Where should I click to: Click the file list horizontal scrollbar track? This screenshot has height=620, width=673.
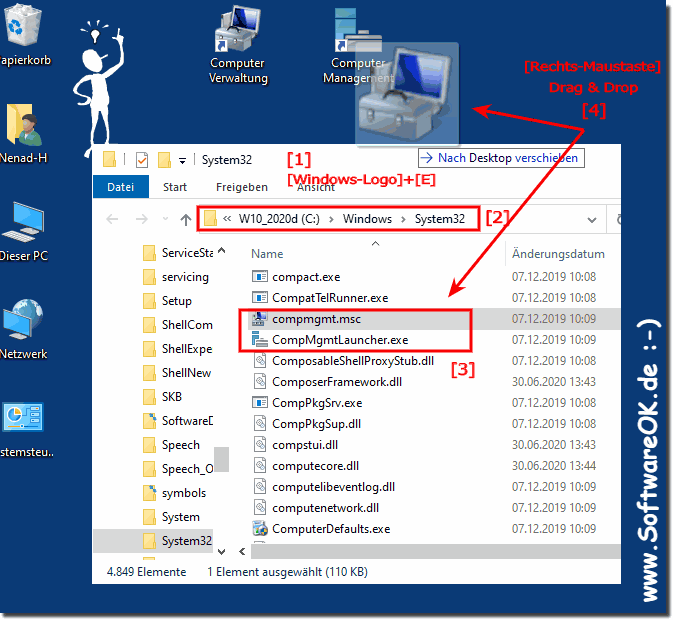[435, 551]
